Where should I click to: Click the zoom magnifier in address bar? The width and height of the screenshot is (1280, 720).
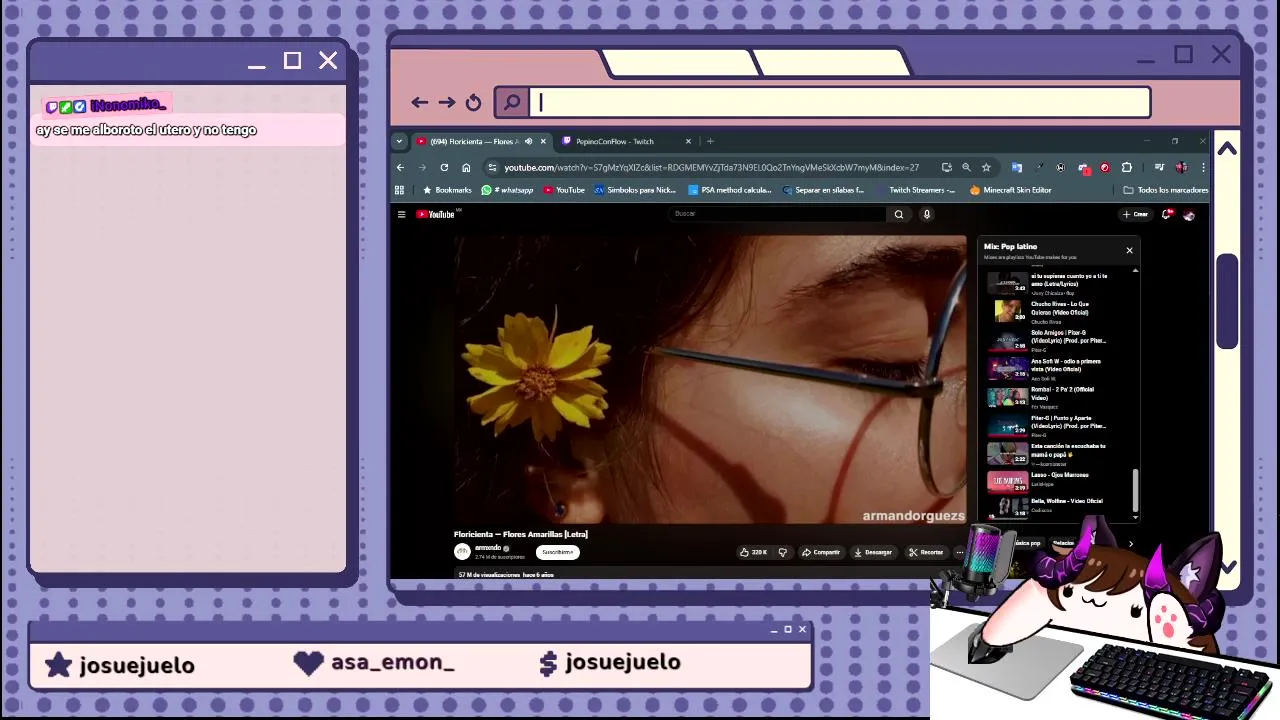[966, 167]
